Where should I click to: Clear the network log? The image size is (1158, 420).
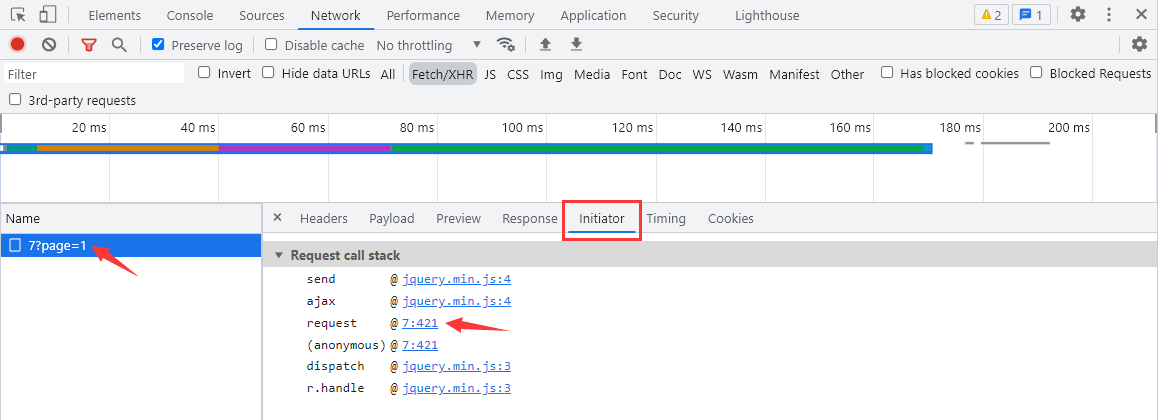point(49,45)
